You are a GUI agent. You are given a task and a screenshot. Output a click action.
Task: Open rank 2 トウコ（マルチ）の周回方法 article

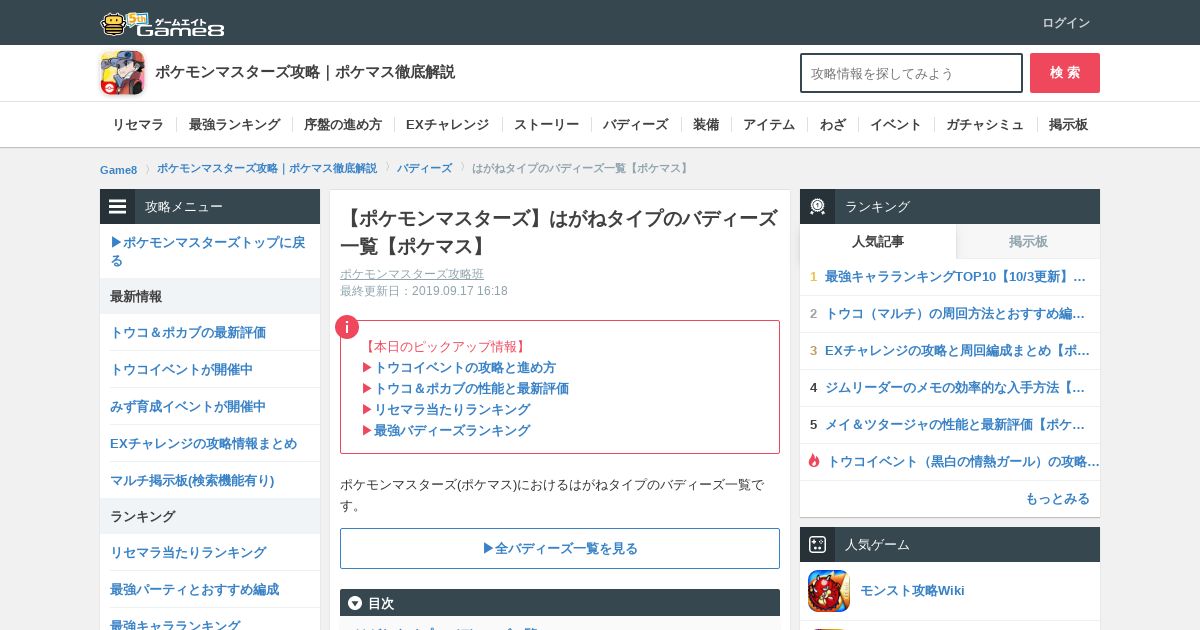pyautogui.click(x=955, y=313)
